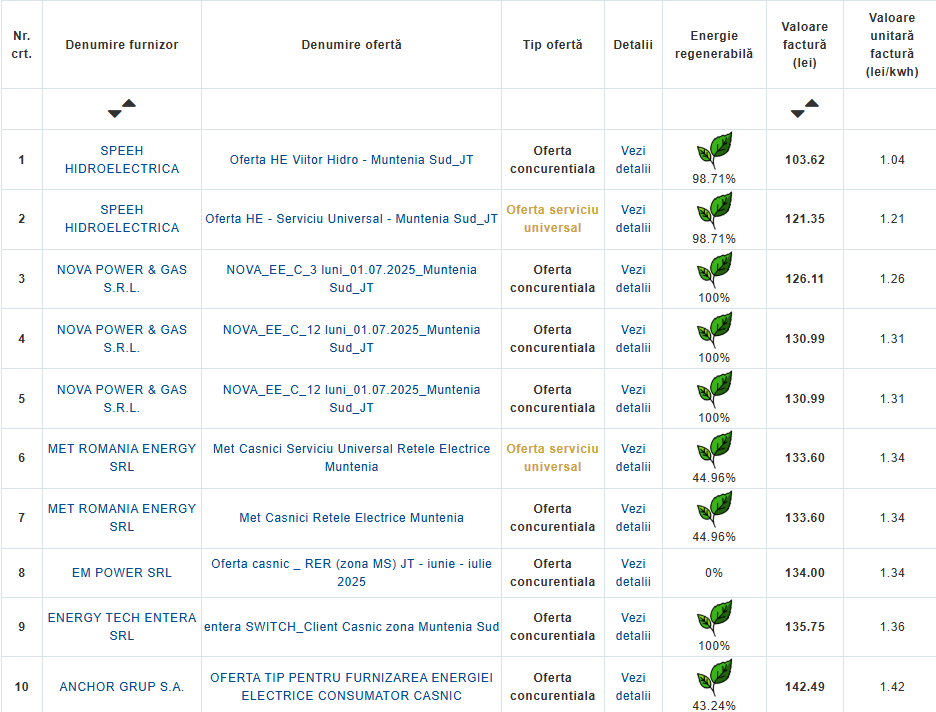Screen dimensions: 936x712
Task: Open SPEEH HIDROELECTRICA supplier link in row 1
Action: point(122,160)
